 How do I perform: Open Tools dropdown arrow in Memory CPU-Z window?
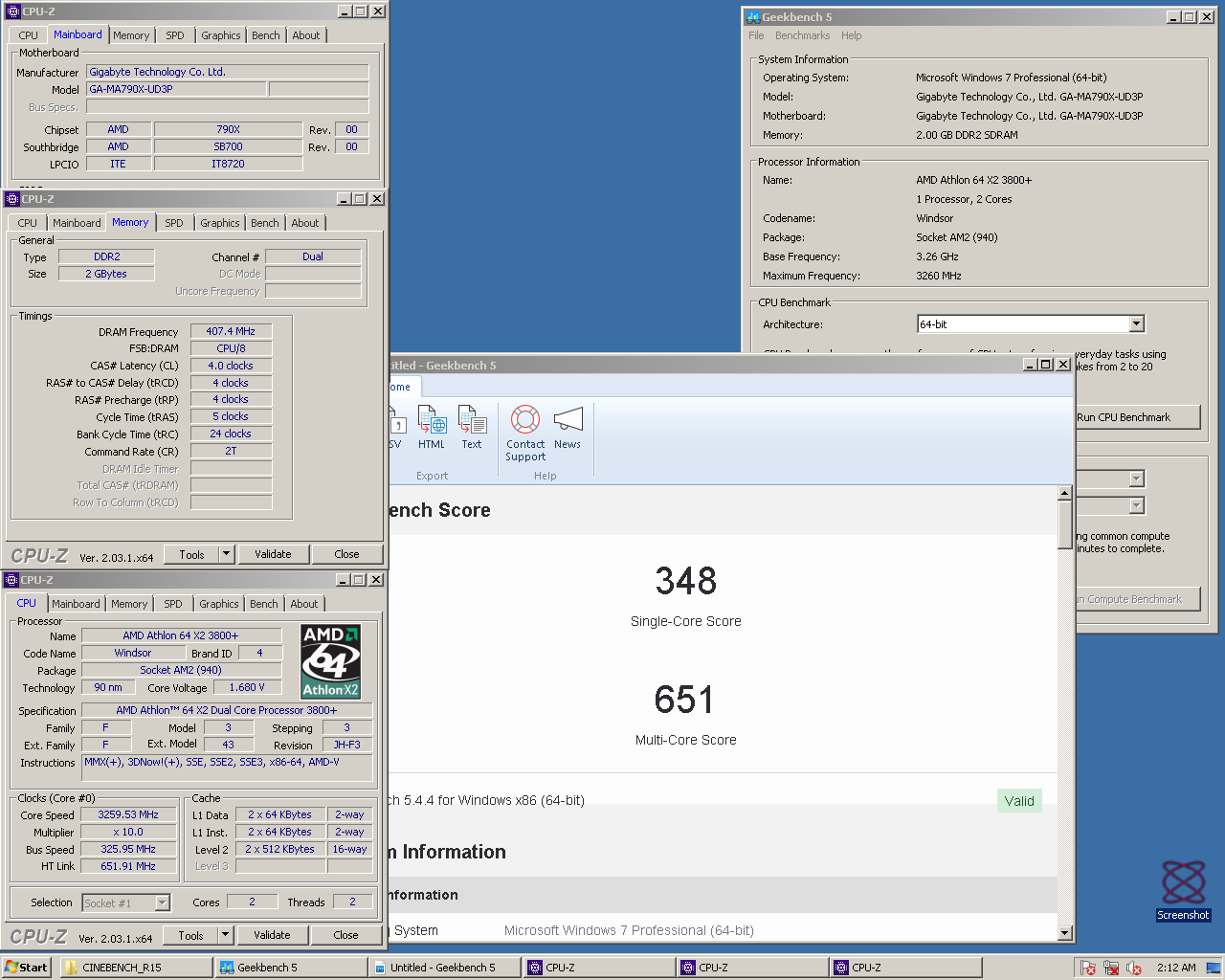coord(226,554)
